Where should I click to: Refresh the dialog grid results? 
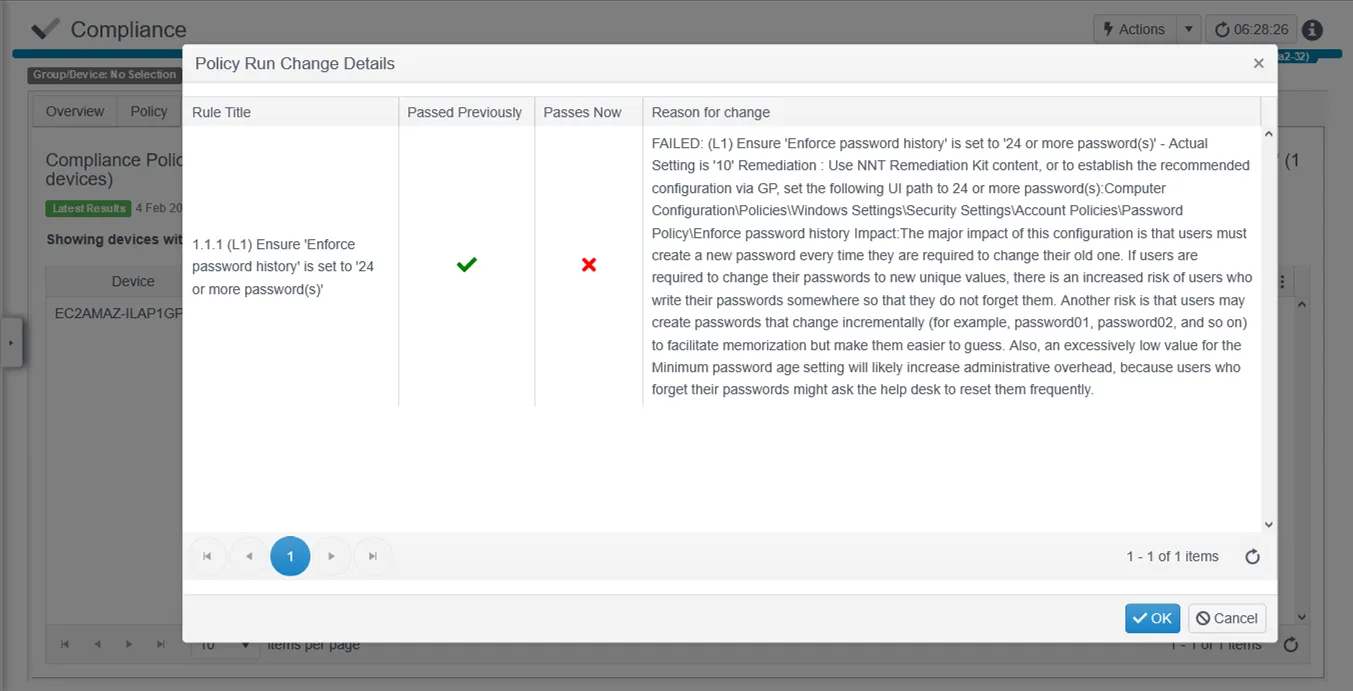tap(1252, 557)
